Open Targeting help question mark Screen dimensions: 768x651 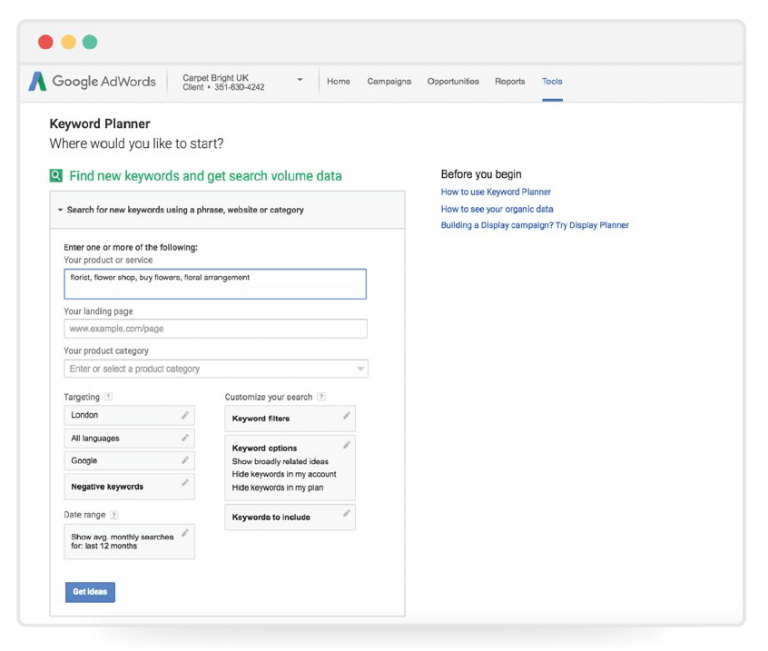pos(109,397)
